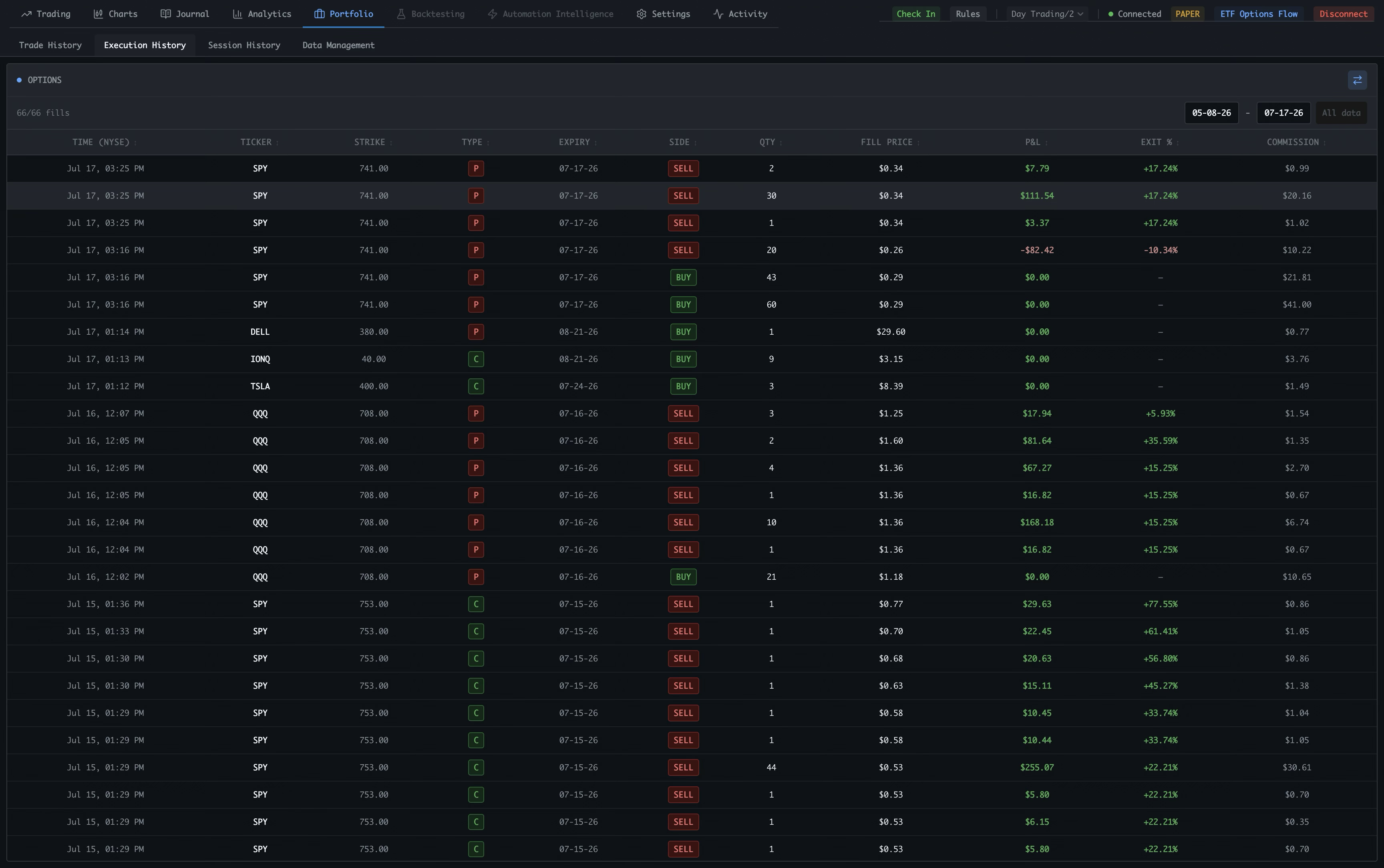Click the $8.39 fill price cell
This screenshot has width=1384, height=868.
(890, 386)
